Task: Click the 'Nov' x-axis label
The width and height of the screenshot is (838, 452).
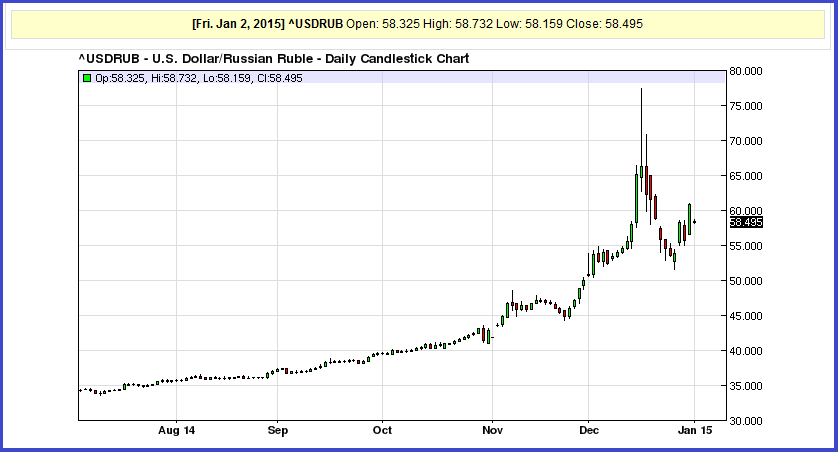Action: coord(492,430)
